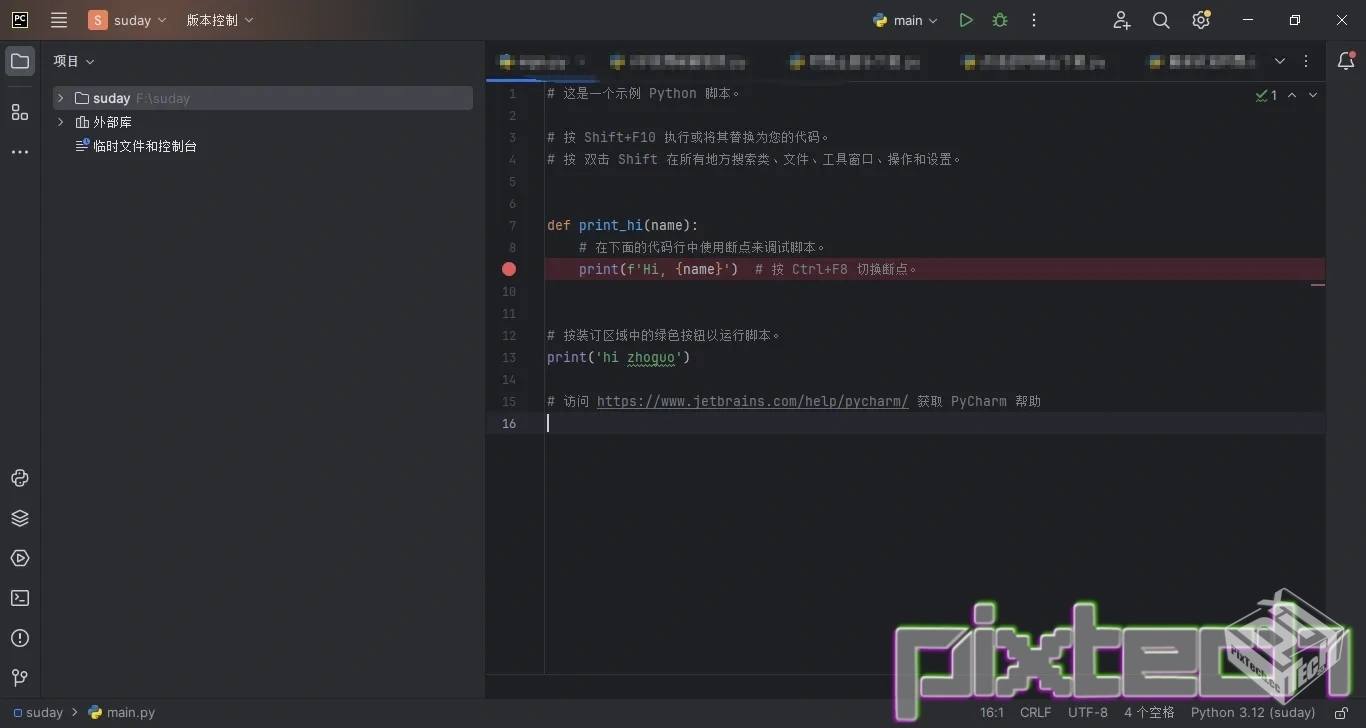
Task: Toggle read-only lock icon in status bar
Action: tap(1341, 713)
